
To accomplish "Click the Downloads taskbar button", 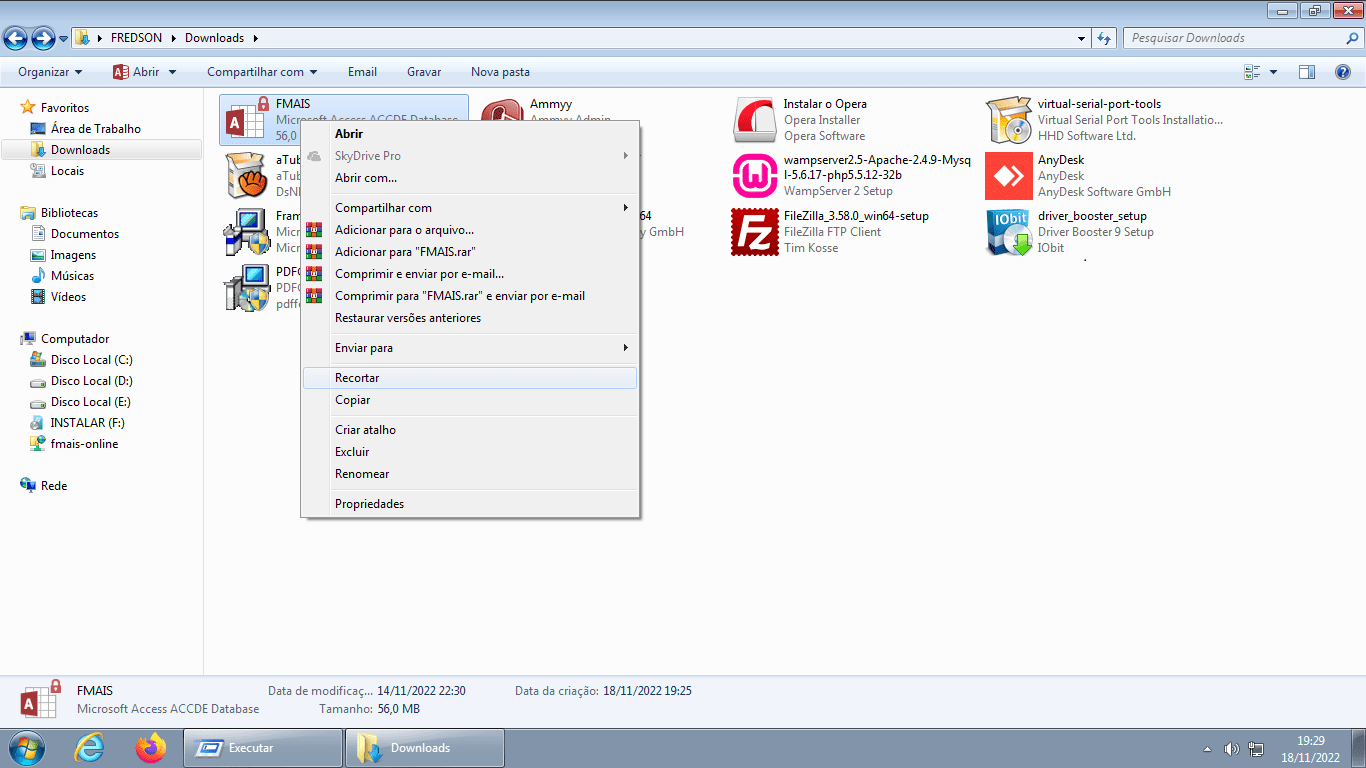I will (x=424, y=748).
